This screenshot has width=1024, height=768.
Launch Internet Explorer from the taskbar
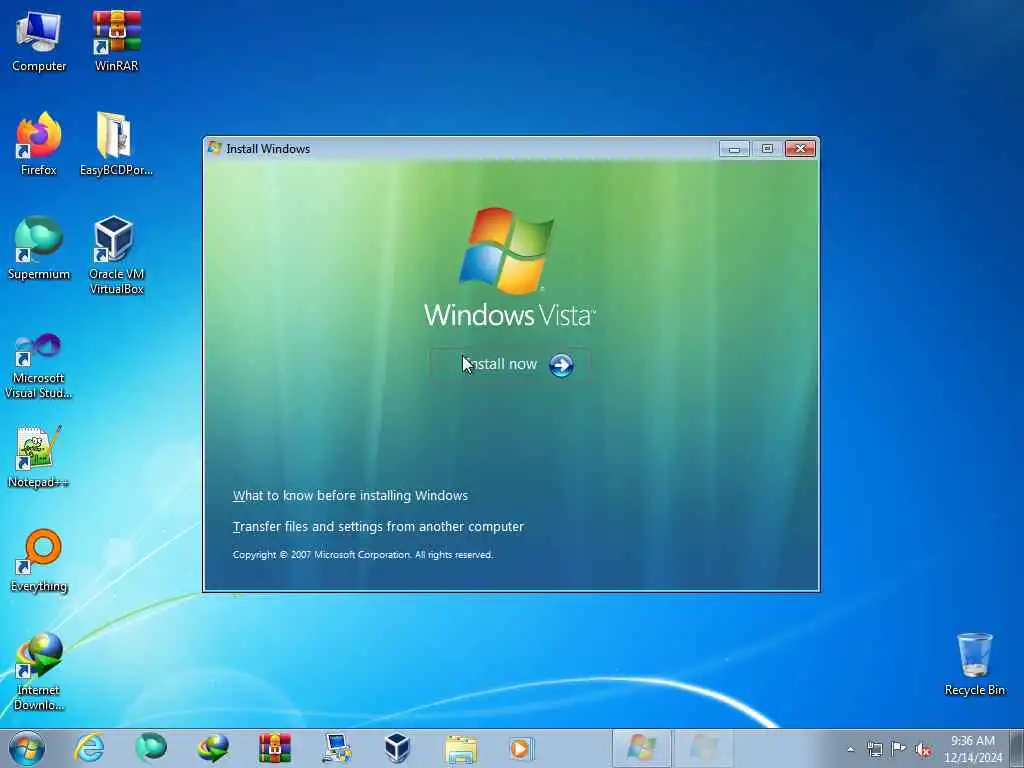click(x=89, y=748)
